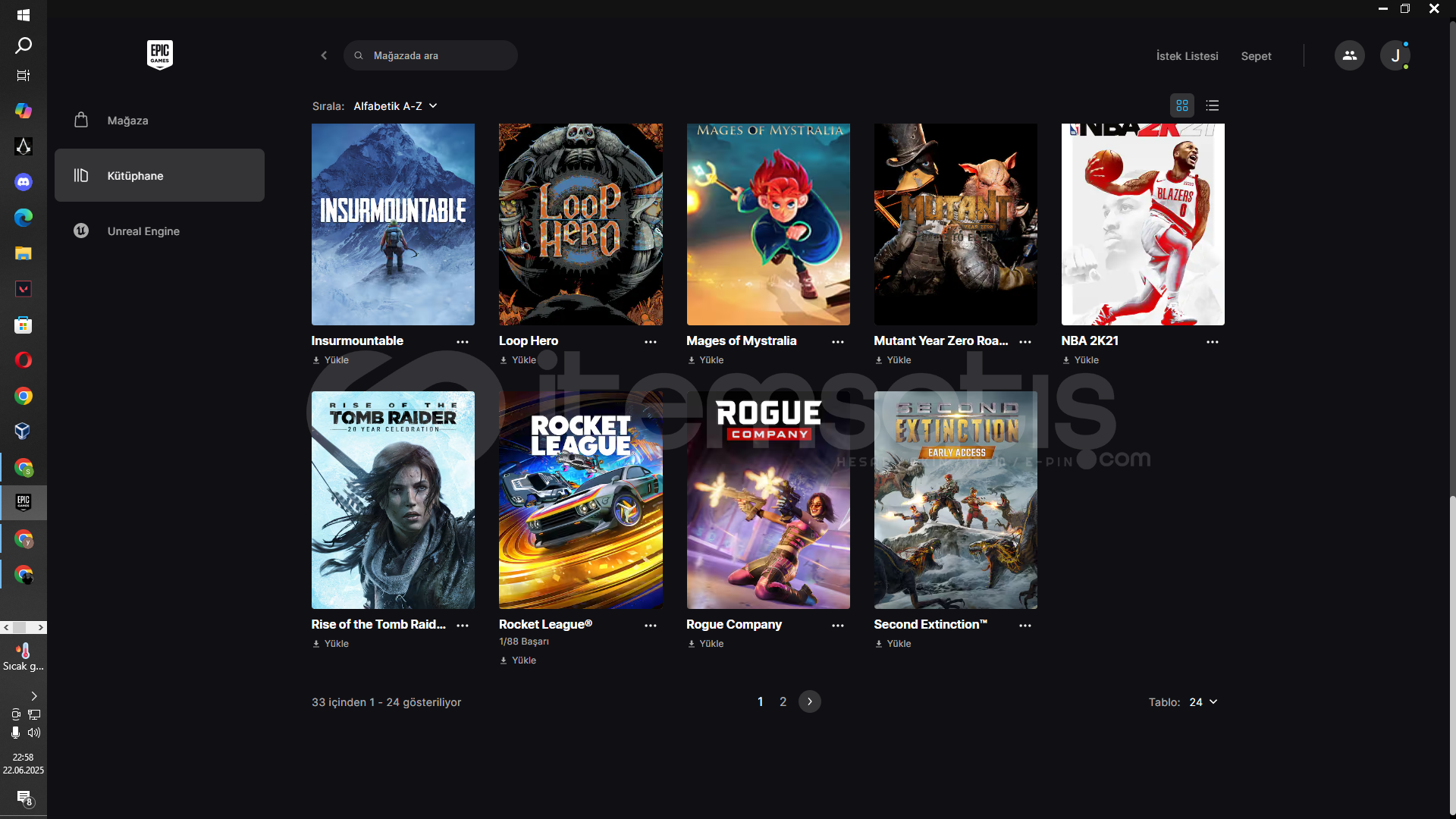Image resolution: width=1456 pixels, height=819 pixels.
Task: Click Rogue Company title text
Action: [x=733, y=625]
